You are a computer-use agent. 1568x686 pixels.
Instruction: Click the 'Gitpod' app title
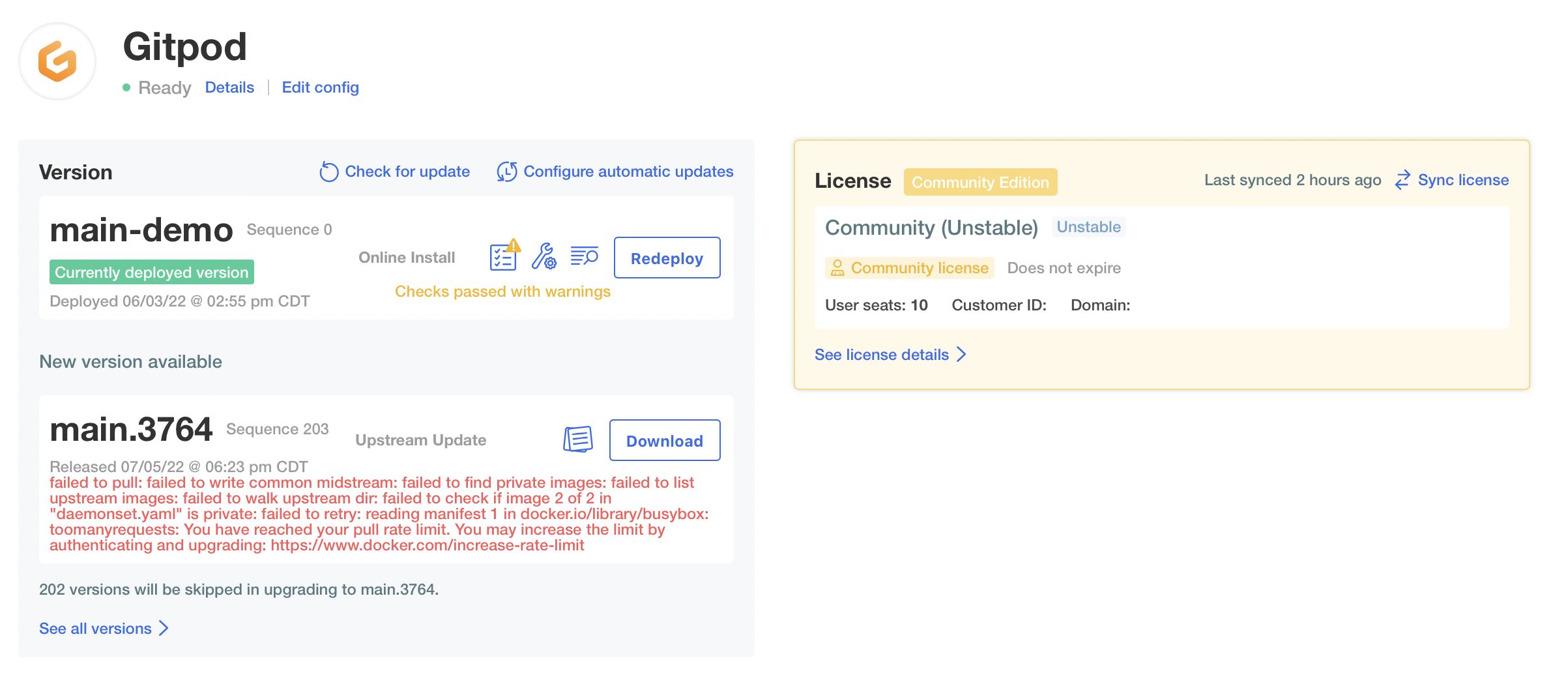[185, 47]
